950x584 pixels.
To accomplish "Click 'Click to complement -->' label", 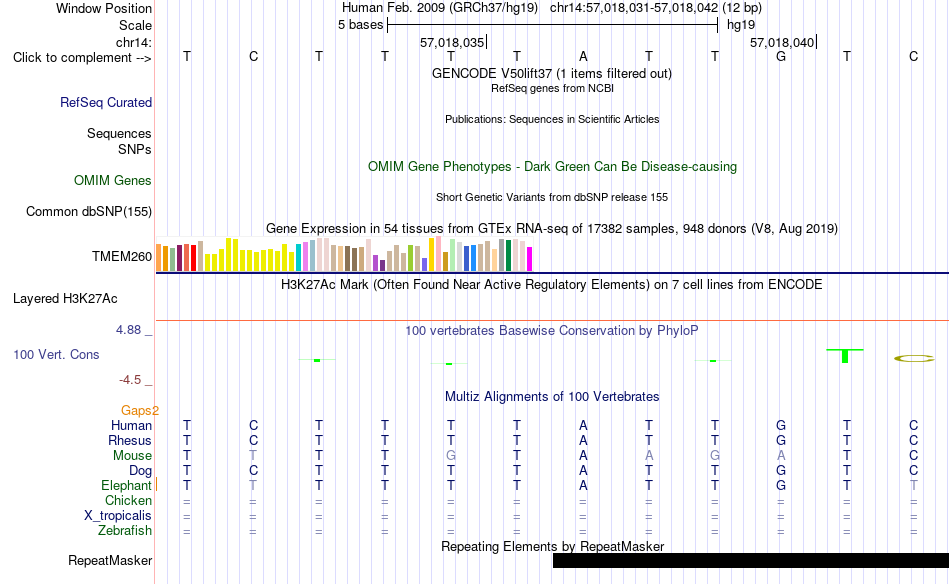I will [82, 58].
